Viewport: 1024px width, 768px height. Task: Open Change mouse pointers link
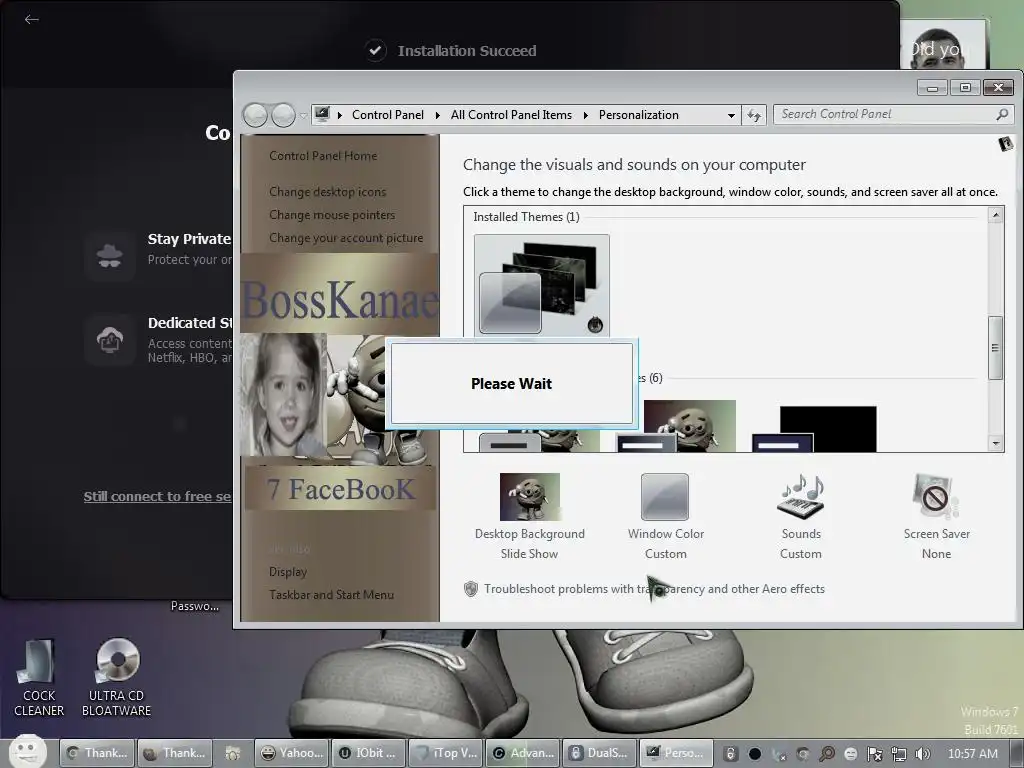(x=332, y=215)
